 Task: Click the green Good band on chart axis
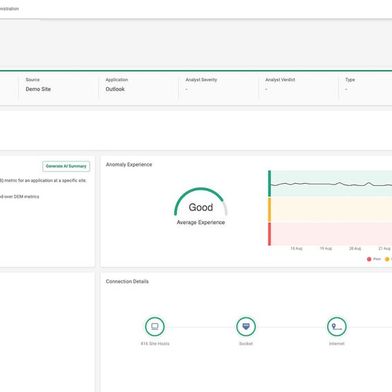(269, 183)
